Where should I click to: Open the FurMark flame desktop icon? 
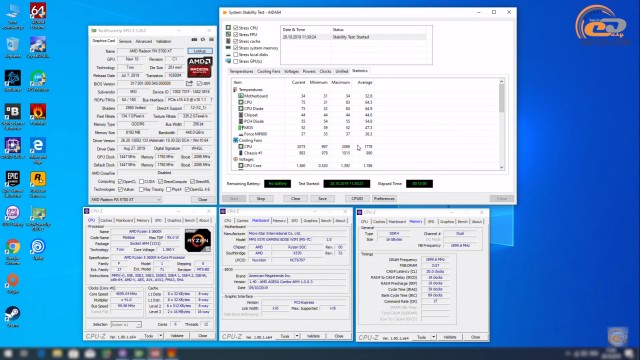click(x=38, y=113)
